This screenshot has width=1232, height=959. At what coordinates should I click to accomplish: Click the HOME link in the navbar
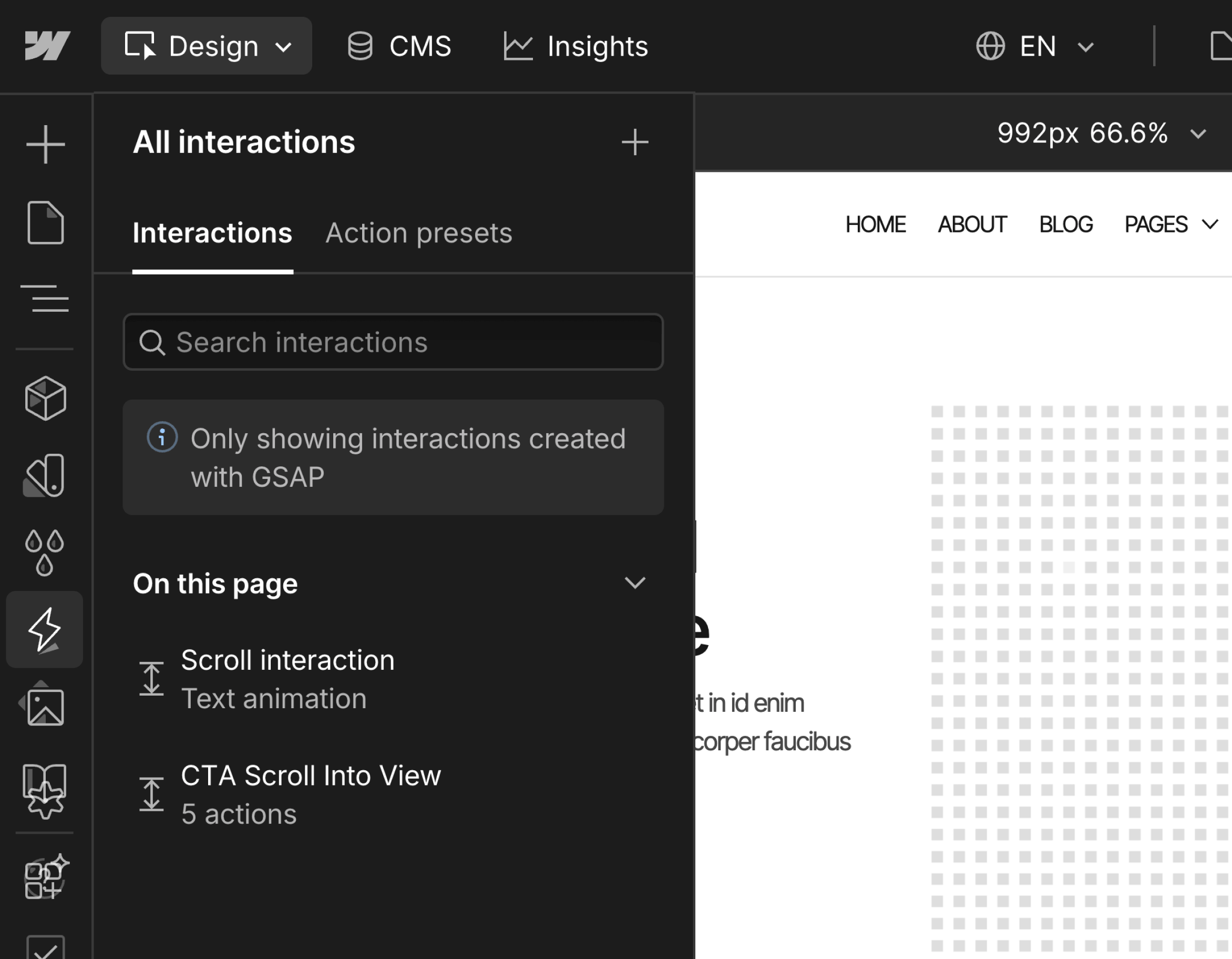[x=876, y=224]
